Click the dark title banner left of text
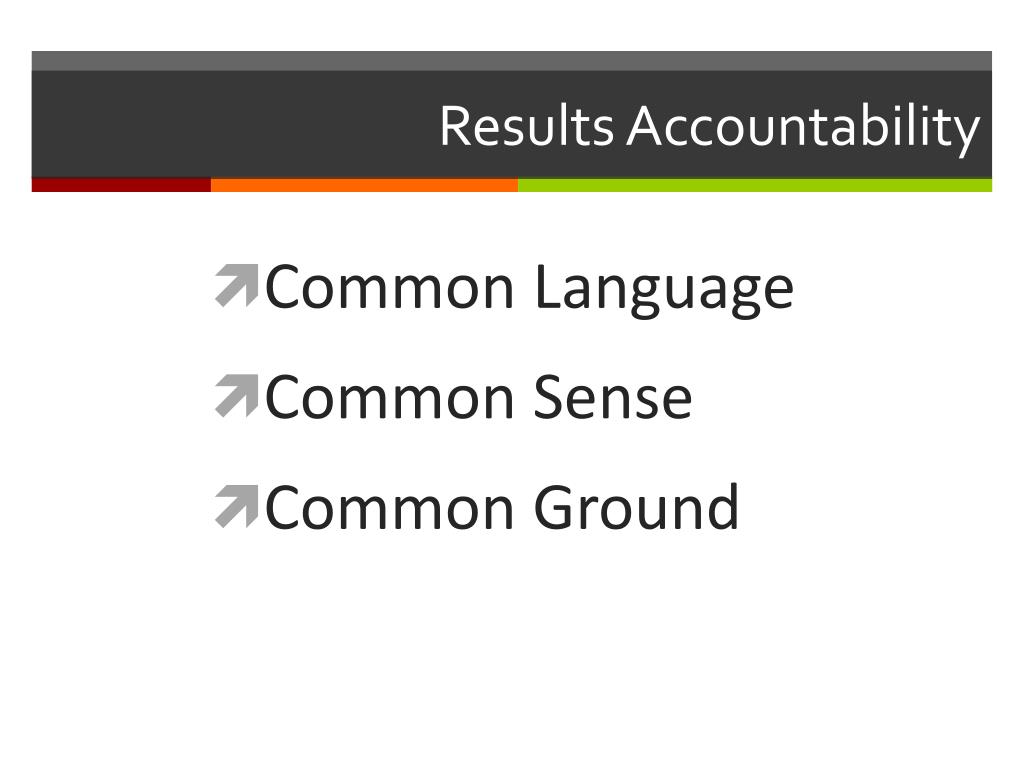Image resolution: width=1024 pixels, height=768 pixels. click(x=235, y=124)
